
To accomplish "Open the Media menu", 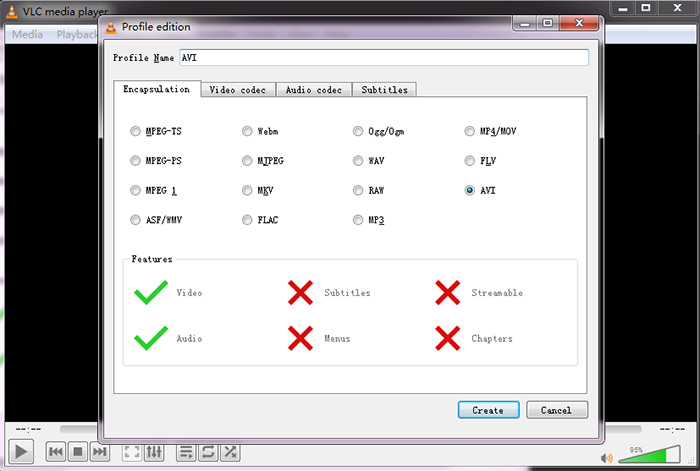I will 27,34.
